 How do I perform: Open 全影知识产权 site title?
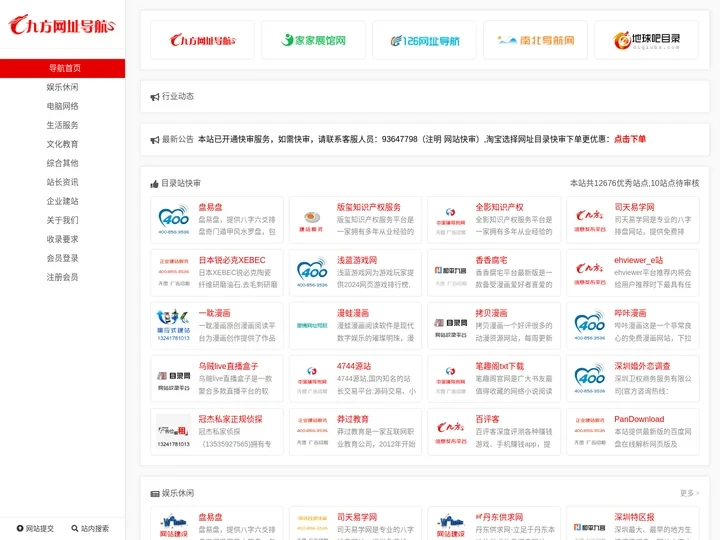pyautogui.click(x=499, y=207)
